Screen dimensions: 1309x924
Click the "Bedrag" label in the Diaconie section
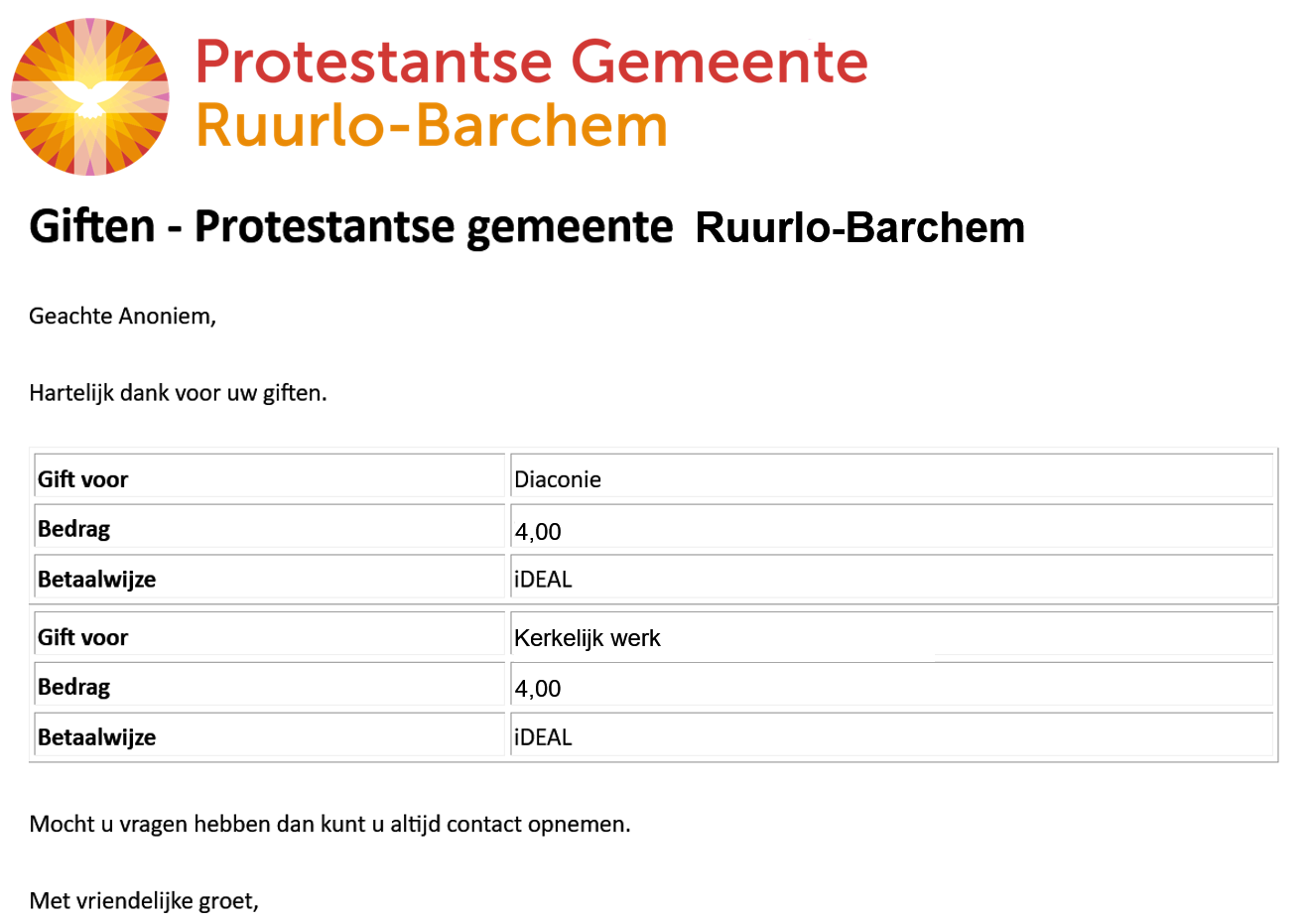click(74, 529)
